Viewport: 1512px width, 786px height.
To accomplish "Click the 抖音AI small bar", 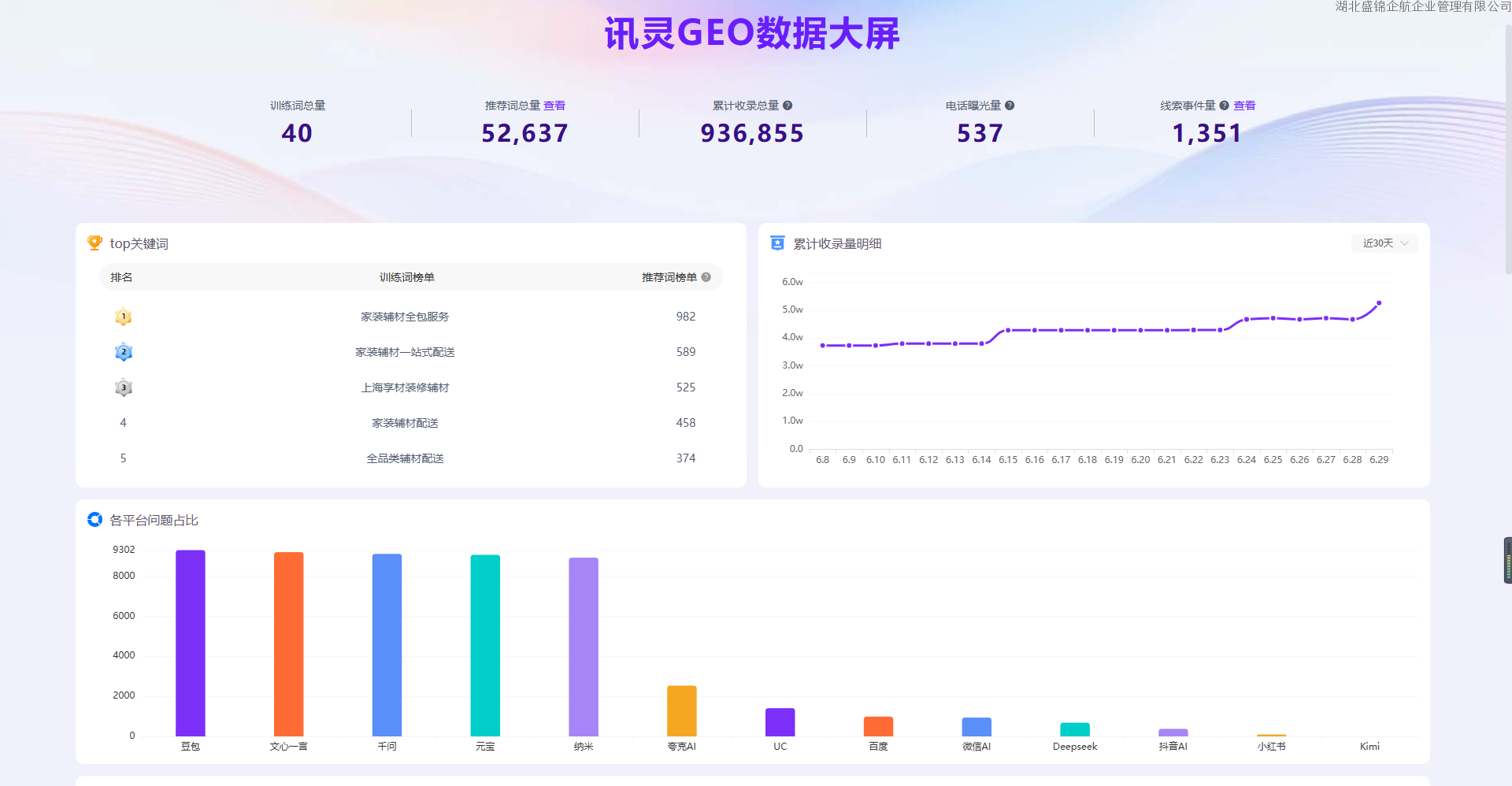I will tap(1173, 732).
